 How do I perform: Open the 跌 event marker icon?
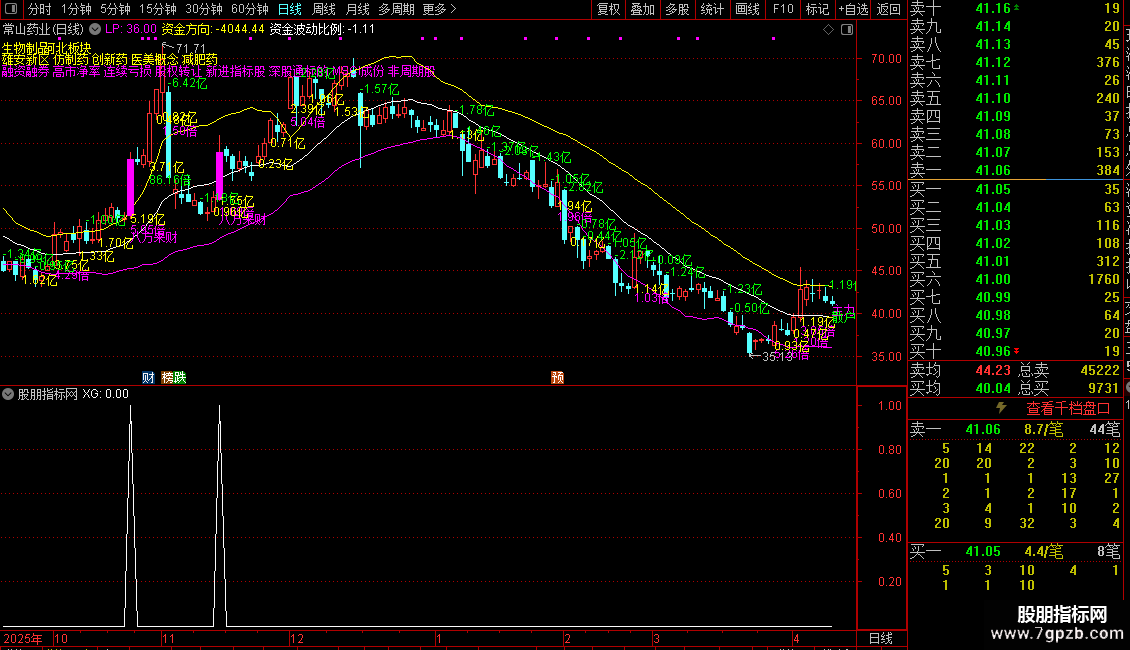coord(179,378)
